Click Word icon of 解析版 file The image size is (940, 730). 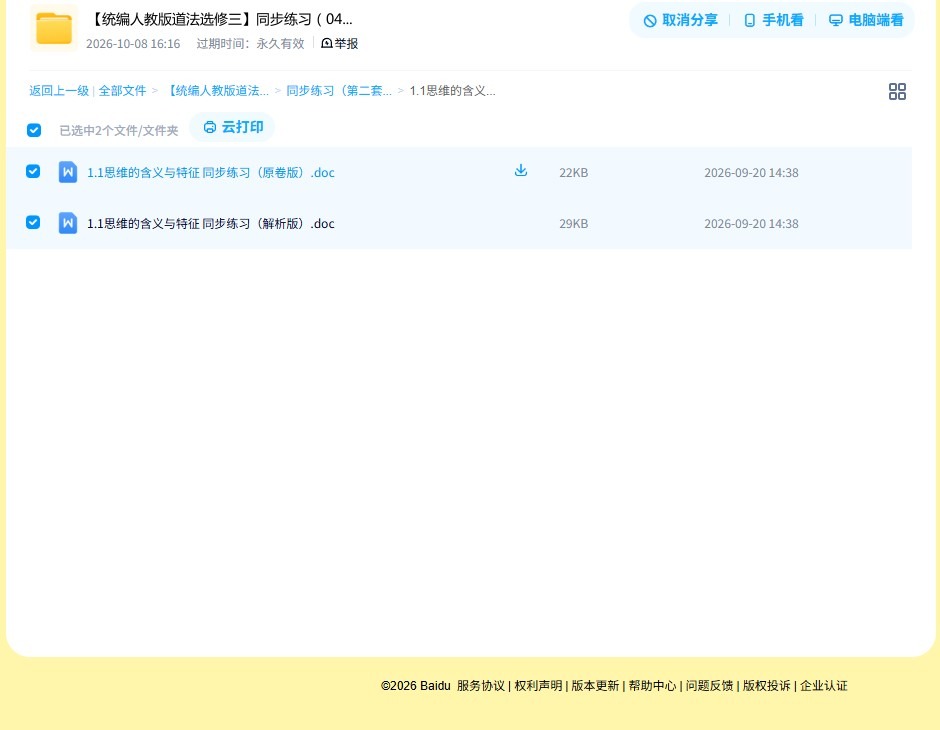pos(68,223)
